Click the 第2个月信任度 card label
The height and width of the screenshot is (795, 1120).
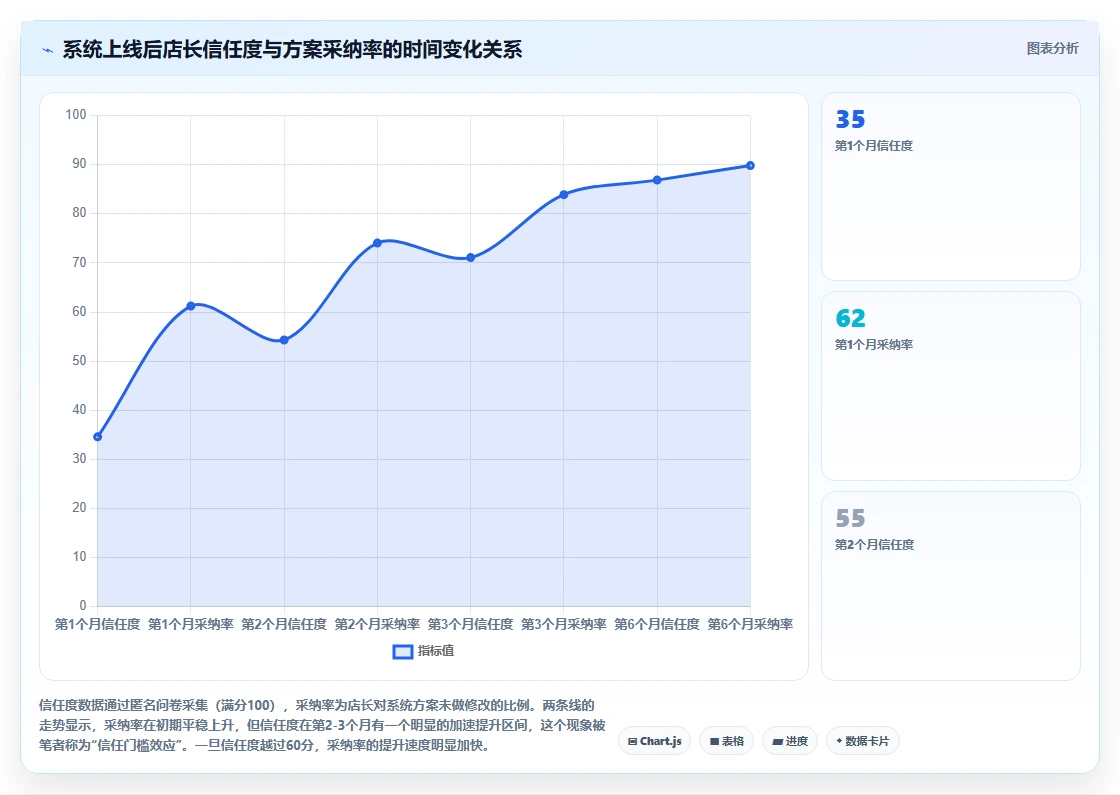point(874,545)
